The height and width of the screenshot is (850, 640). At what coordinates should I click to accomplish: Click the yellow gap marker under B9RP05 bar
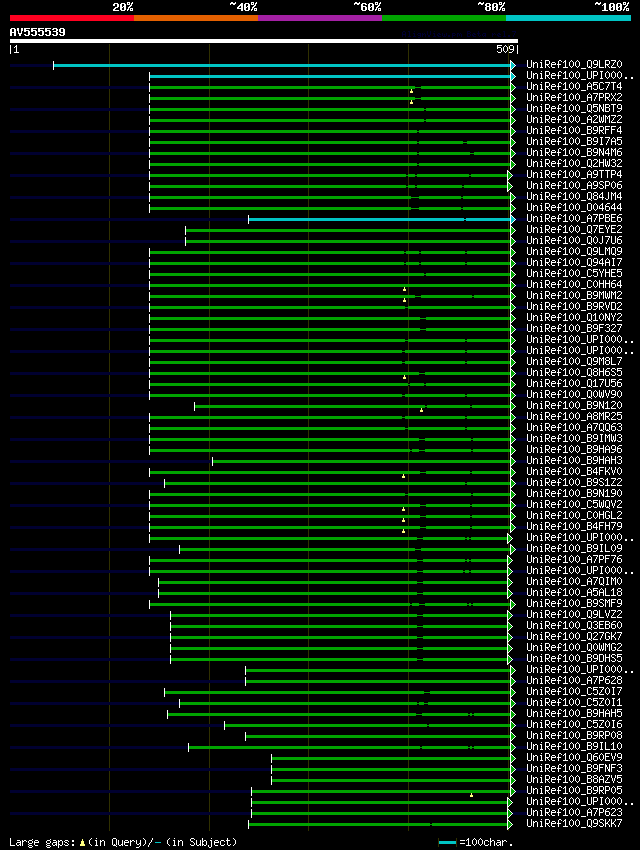coord(471,795)
